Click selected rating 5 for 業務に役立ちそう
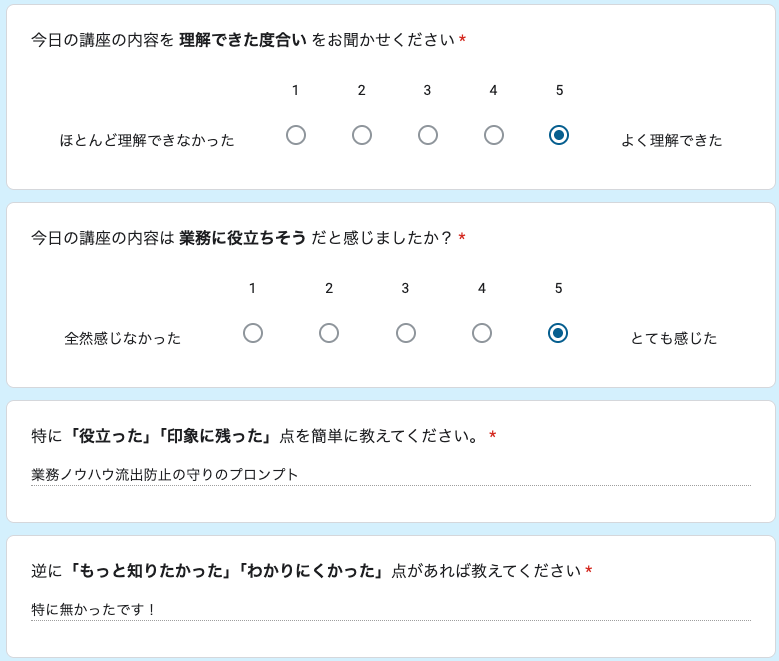 coord(558,333)
